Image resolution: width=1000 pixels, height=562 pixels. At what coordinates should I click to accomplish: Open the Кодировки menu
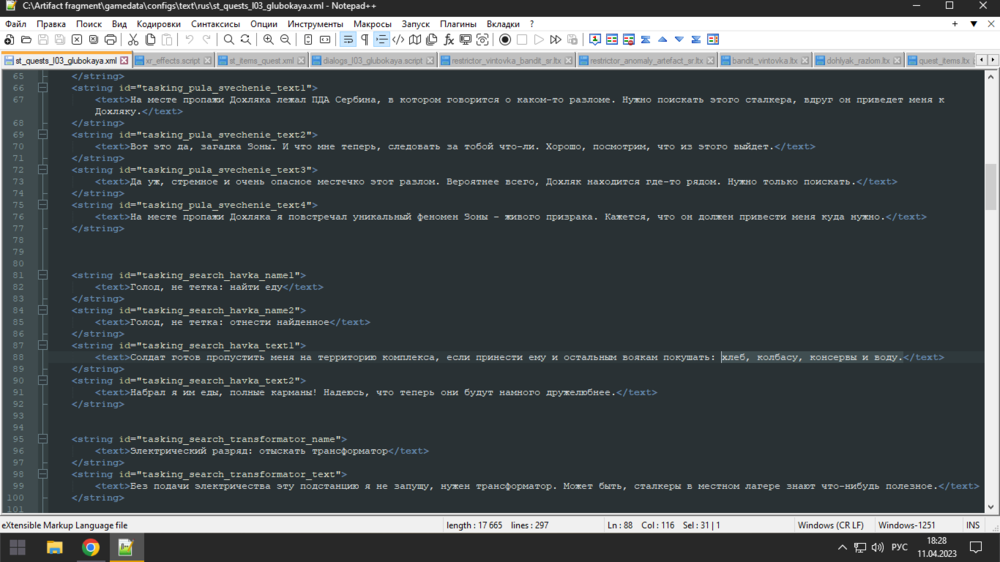pyautogui.click(x=159, y=24)
